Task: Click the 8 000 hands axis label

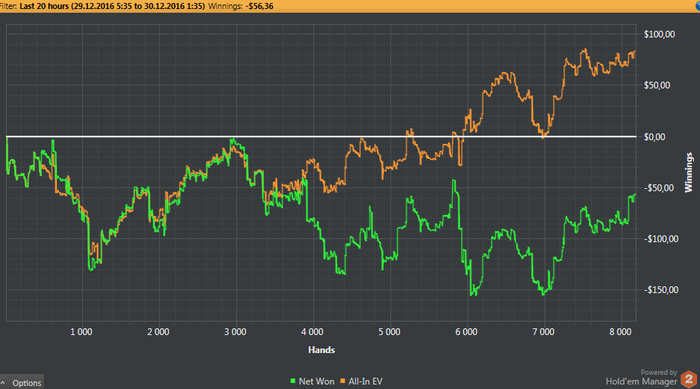Action: [x=621, y=332]
